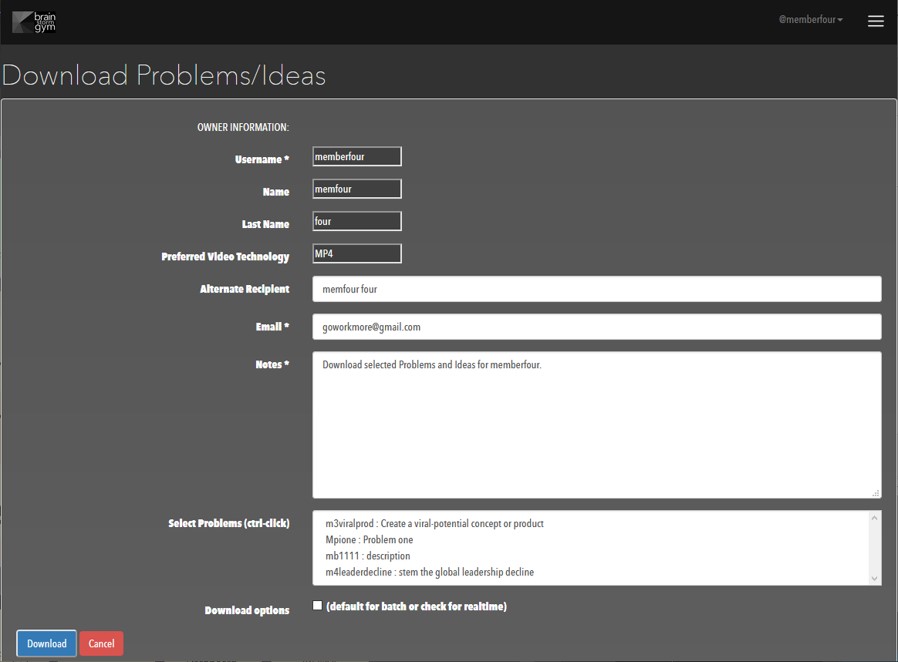Click the red Cancel button
Image resolution: width=898 pixels, height=662 pixels.
101,643
